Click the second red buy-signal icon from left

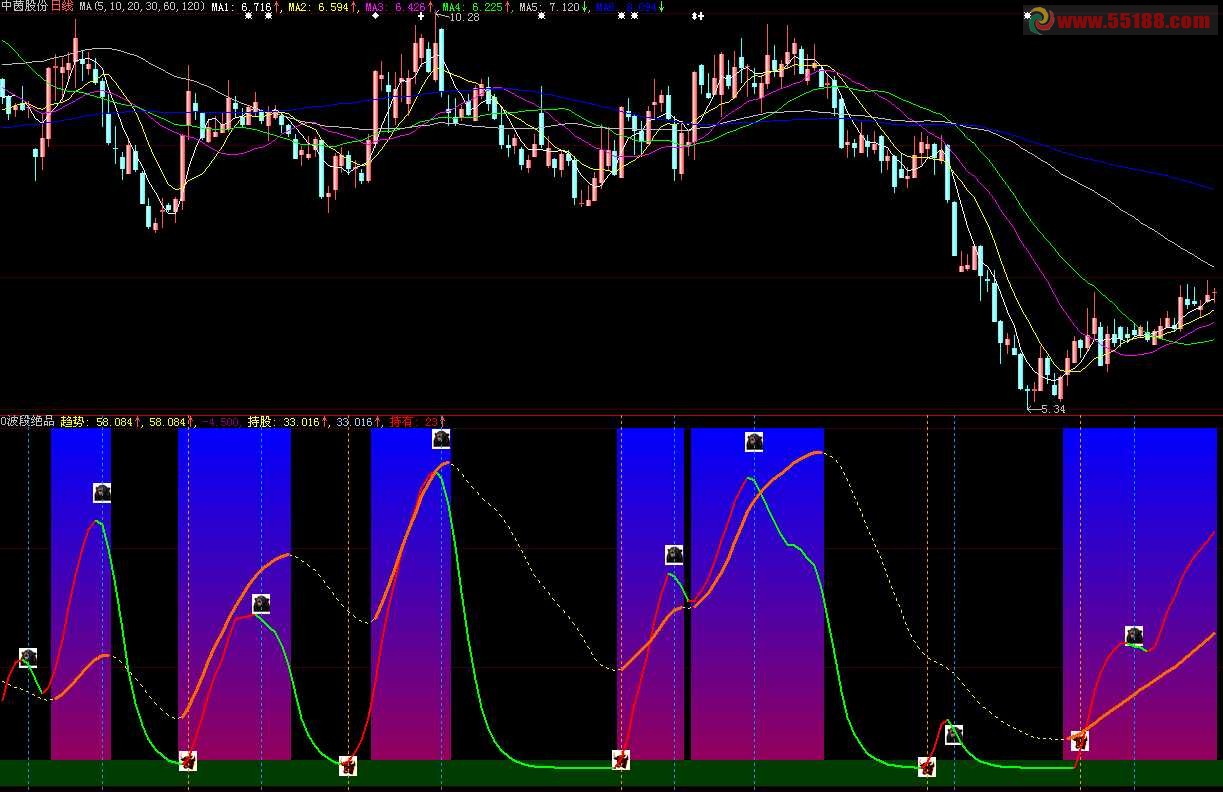[x=348, y=766]
